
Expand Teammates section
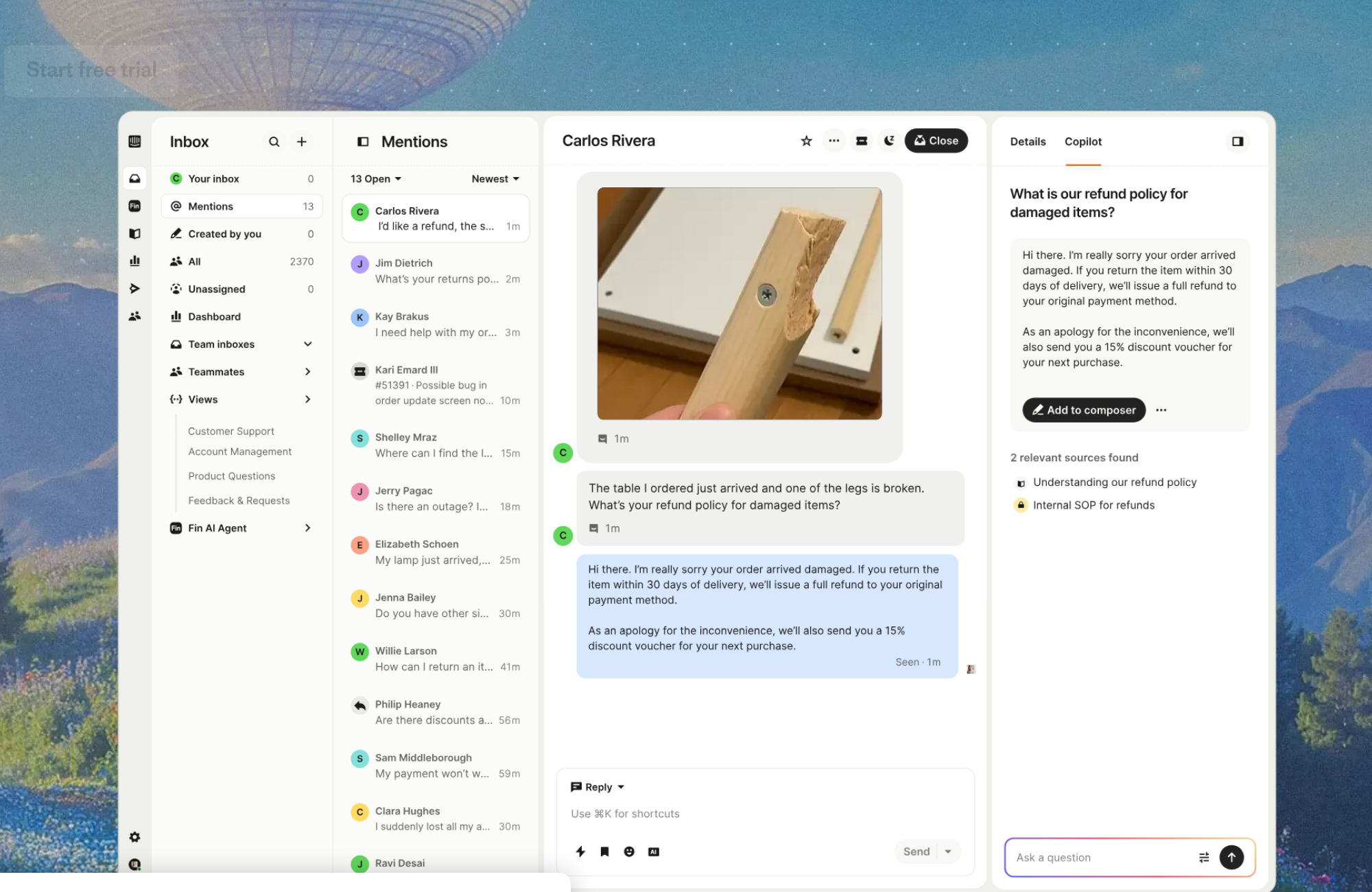coord(308,372)
